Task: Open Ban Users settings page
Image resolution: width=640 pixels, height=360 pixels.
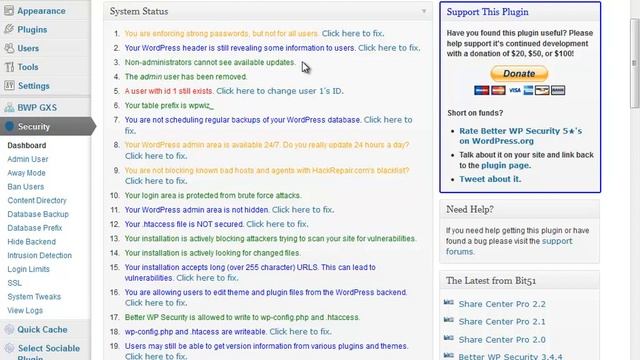Action: [26, 187]
